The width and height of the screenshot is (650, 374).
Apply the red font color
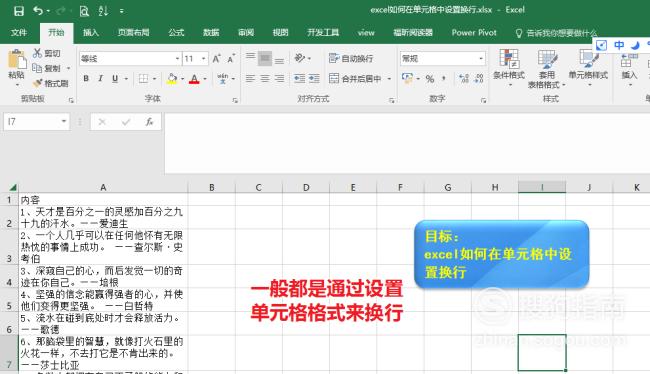tap(194, 78)
